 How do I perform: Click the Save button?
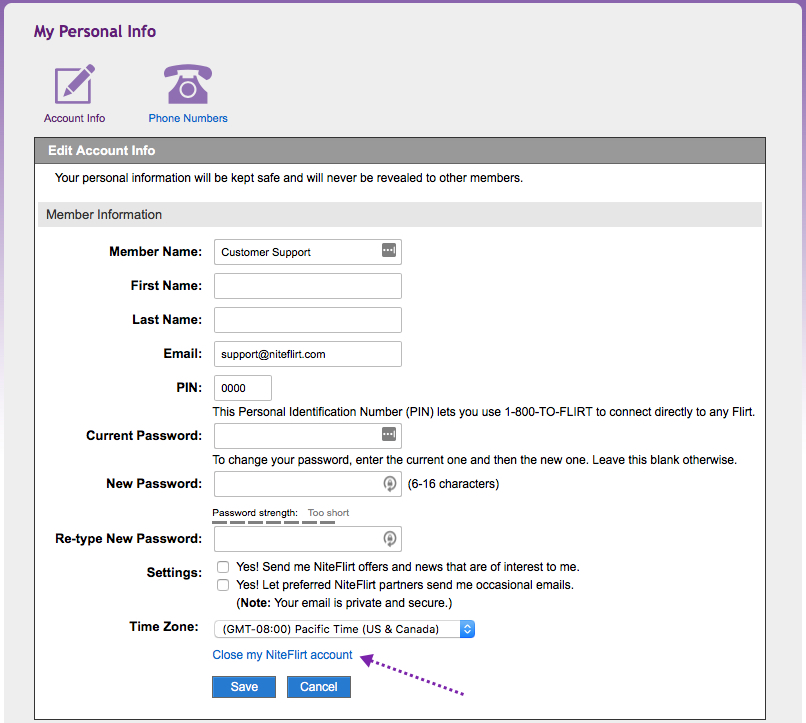coord(244,687)
